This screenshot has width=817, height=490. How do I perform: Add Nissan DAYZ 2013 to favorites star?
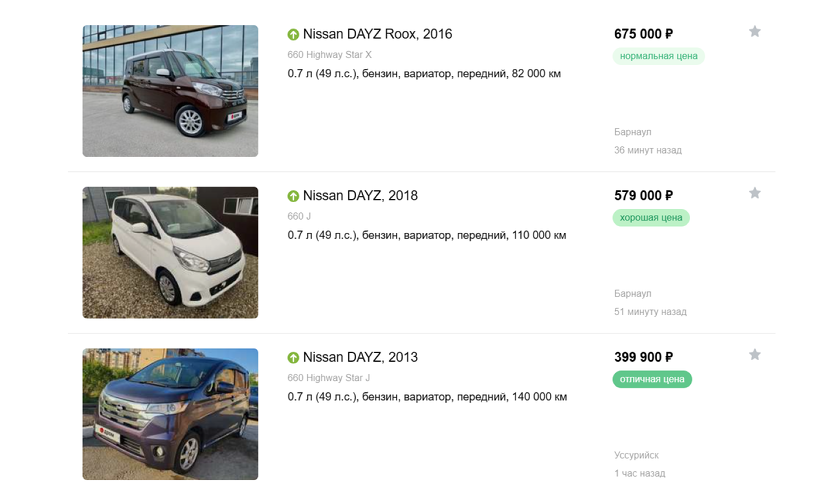coord(755,355)
